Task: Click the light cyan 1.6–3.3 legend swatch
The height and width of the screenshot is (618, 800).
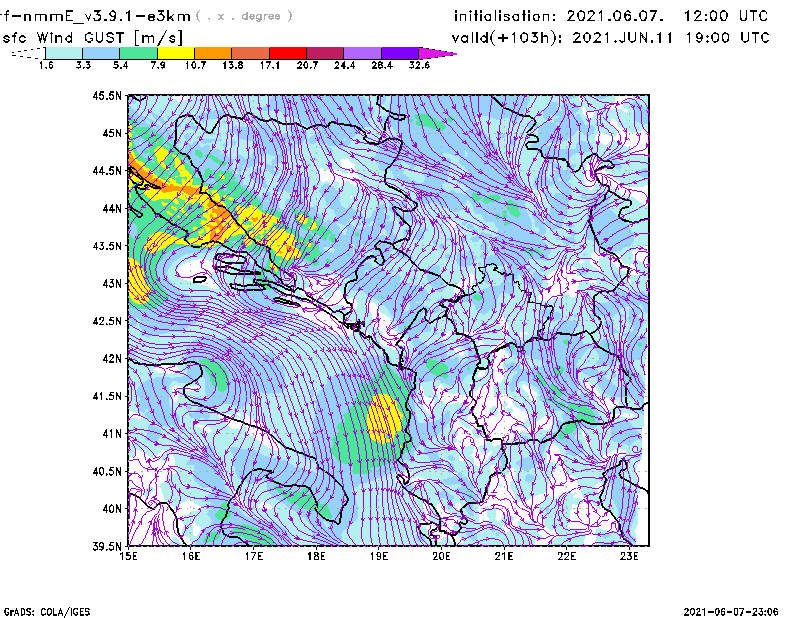Action: (x=64, y=53)
